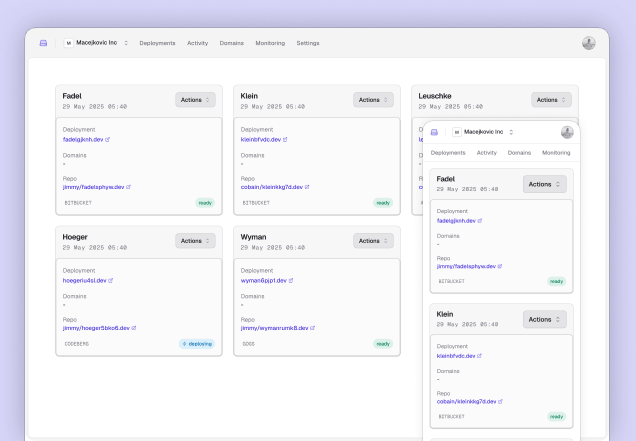Screen dimensions: 636x441
Task: Click external link icon beside fadelgjknh.dev in main grid
Action: (107, 140)
